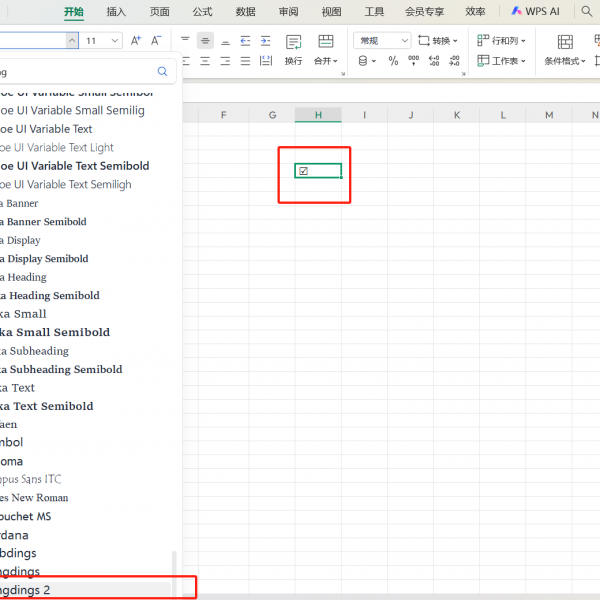Click the 条件格式 button

(565, 61)
